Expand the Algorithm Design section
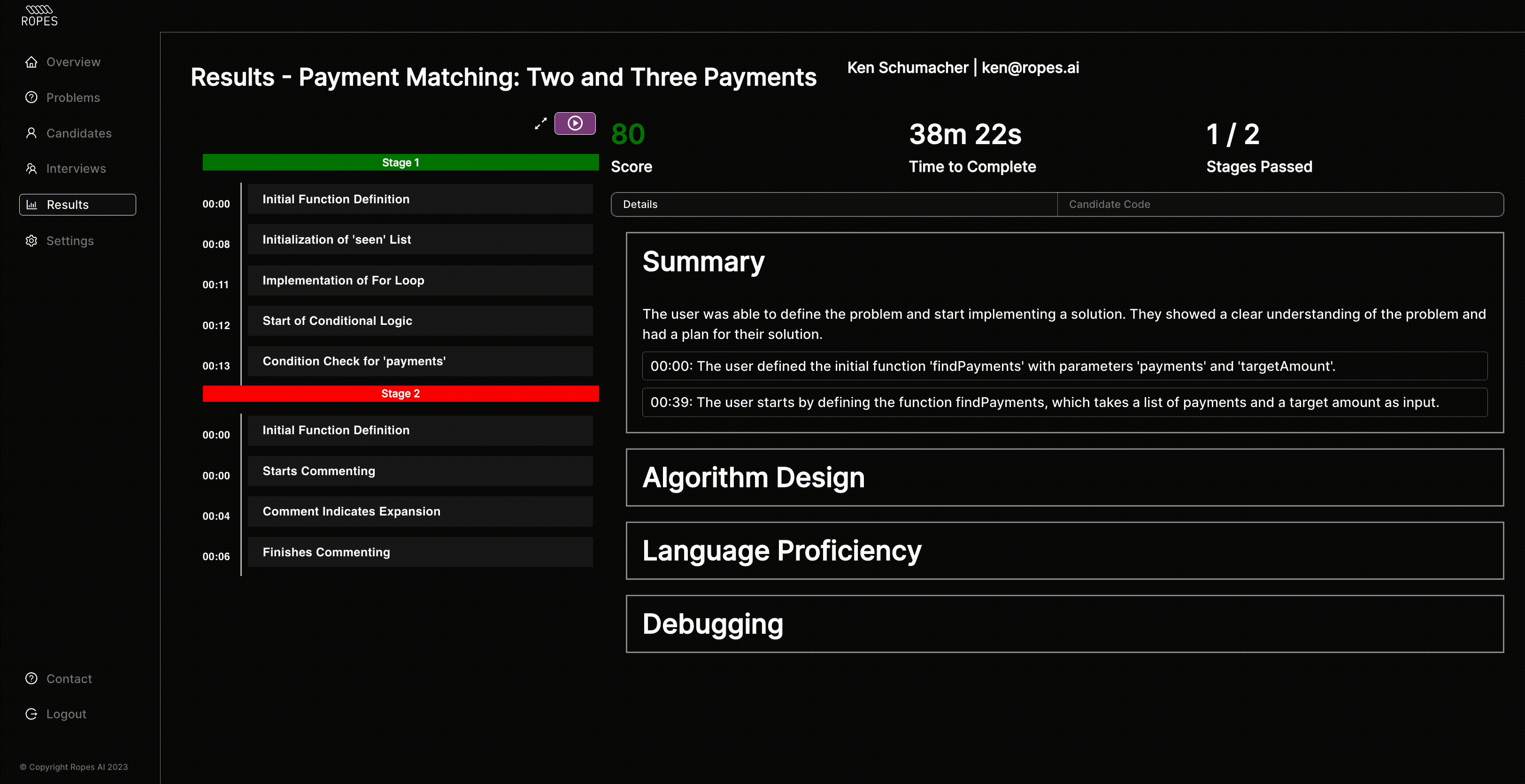This screenshot has width=1525, height=784. click(x=1064, y=477)
